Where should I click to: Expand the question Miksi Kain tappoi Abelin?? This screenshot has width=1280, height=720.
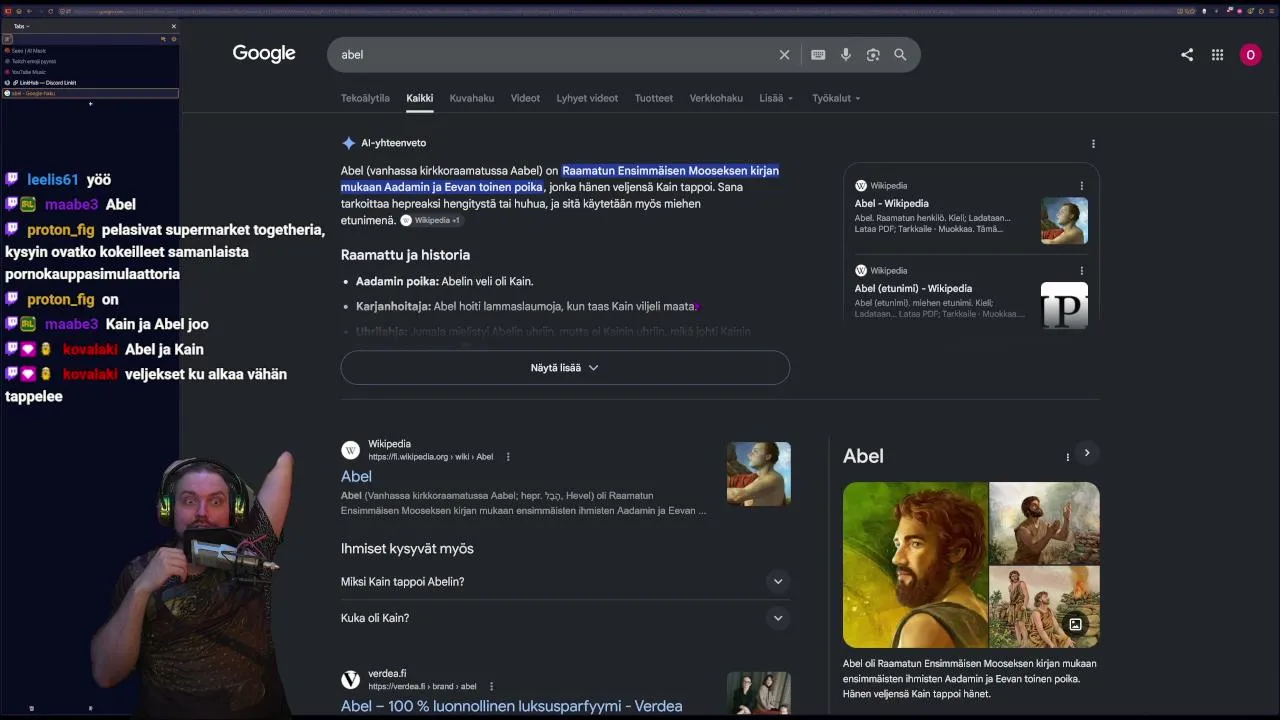point(565,582)
